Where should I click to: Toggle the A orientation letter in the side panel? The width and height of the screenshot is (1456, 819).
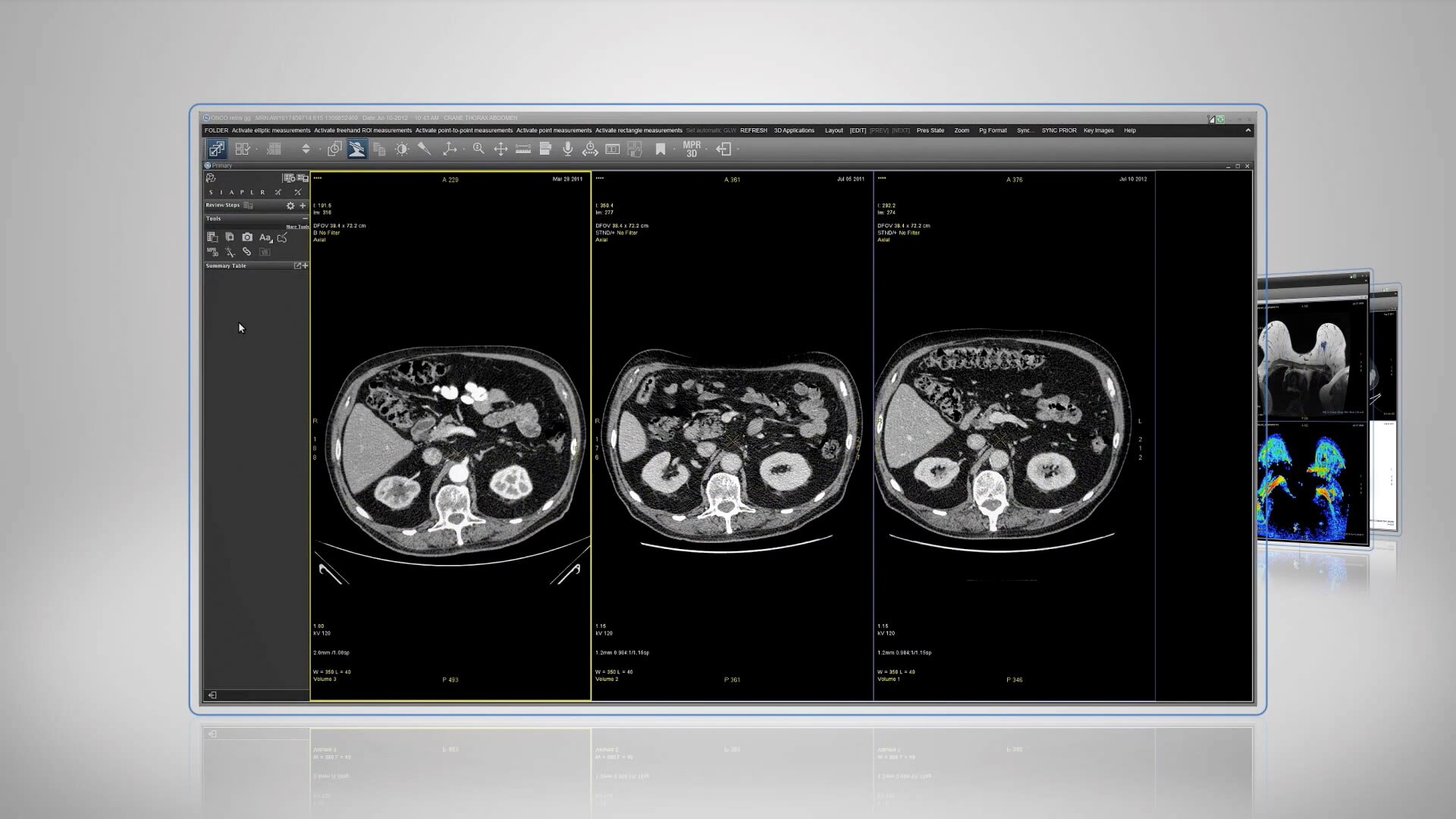(x=231, y=193)
